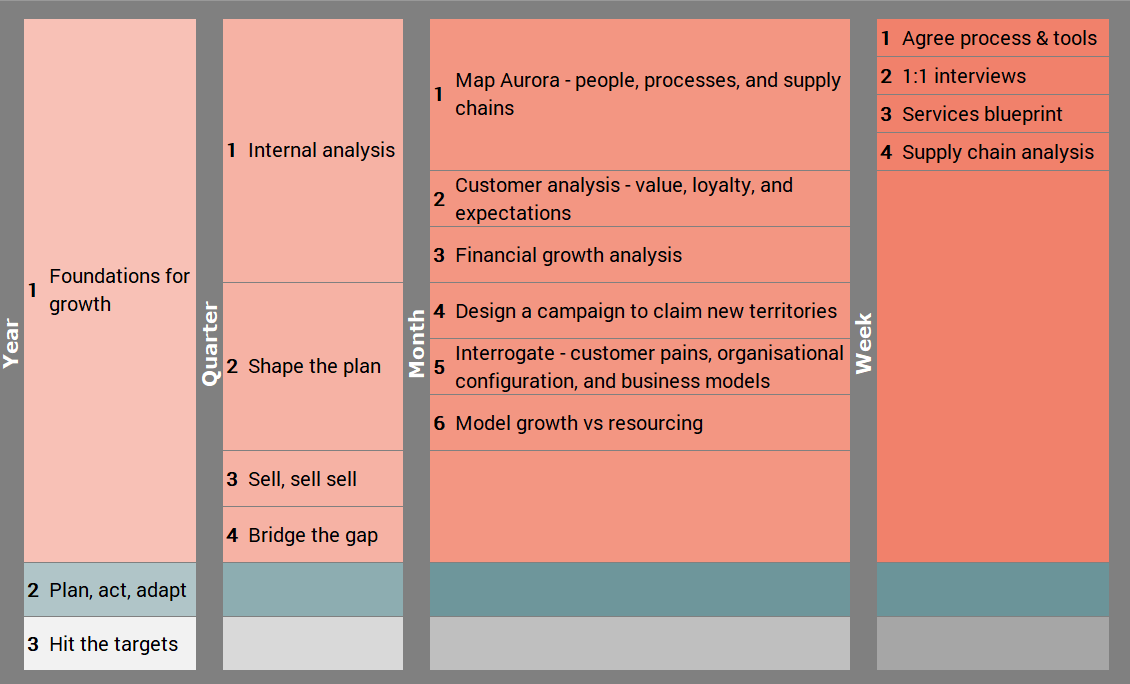Open the 'Services blueprint' week item

(993, 114)
